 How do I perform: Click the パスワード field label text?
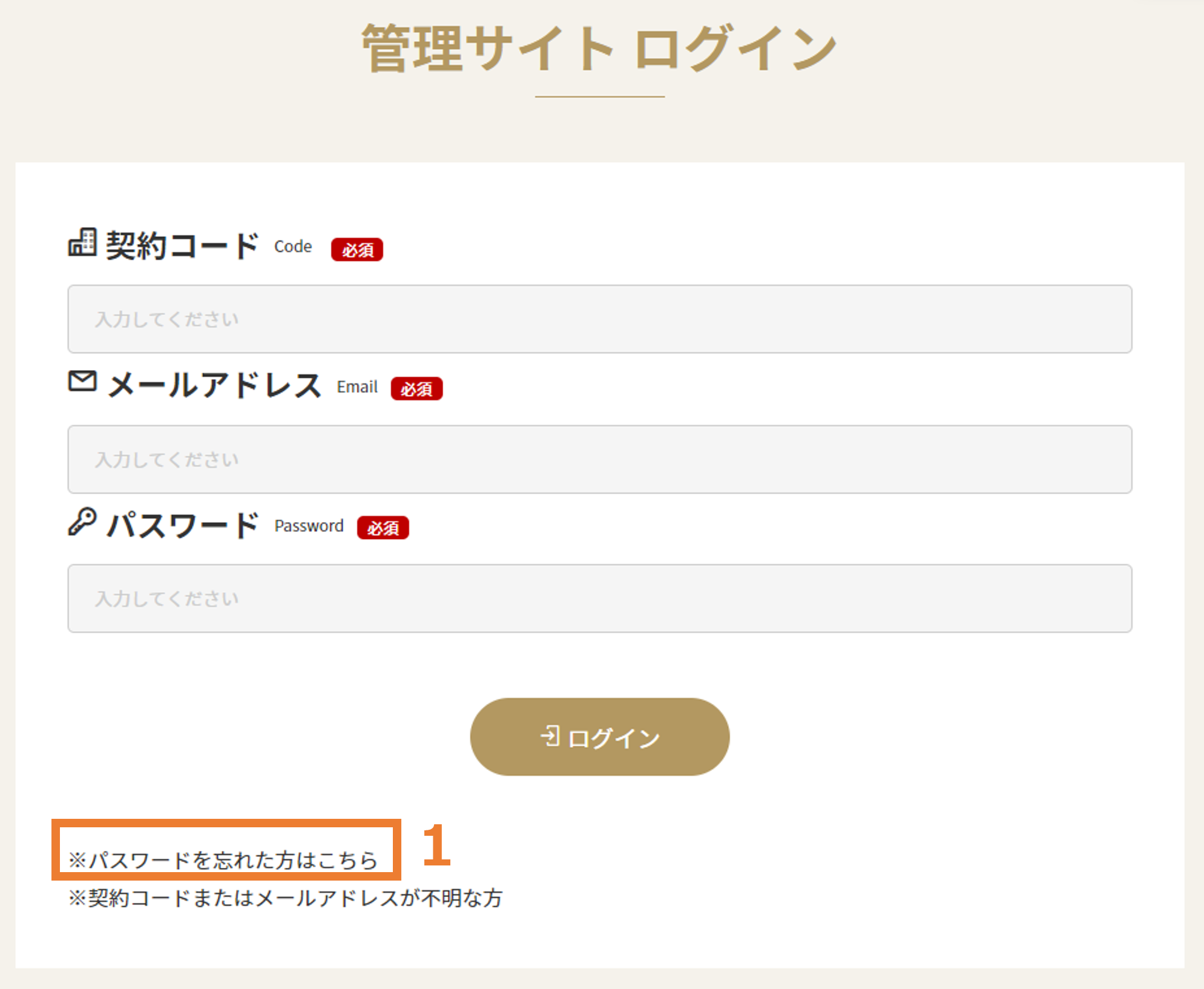point(183,524)
